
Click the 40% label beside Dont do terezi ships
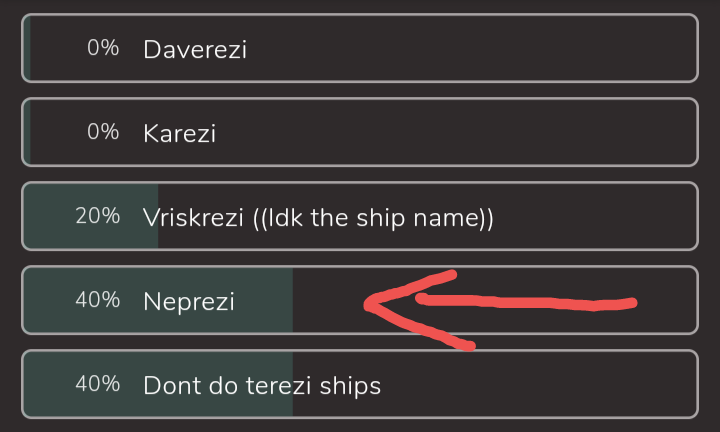pos(98,384)
